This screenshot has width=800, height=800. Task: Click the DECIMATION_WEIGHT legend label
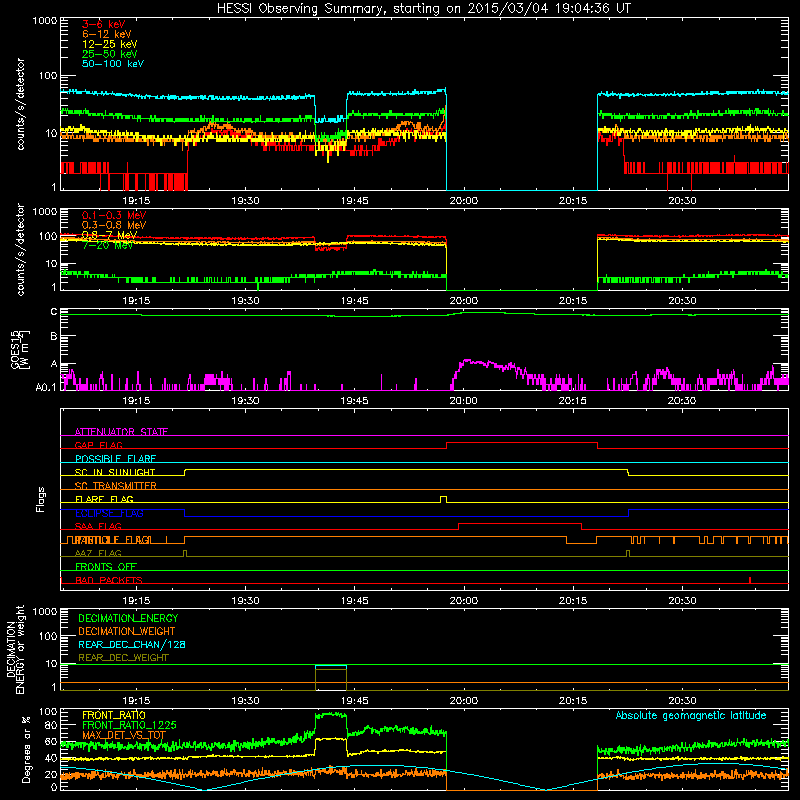point(127,631)
